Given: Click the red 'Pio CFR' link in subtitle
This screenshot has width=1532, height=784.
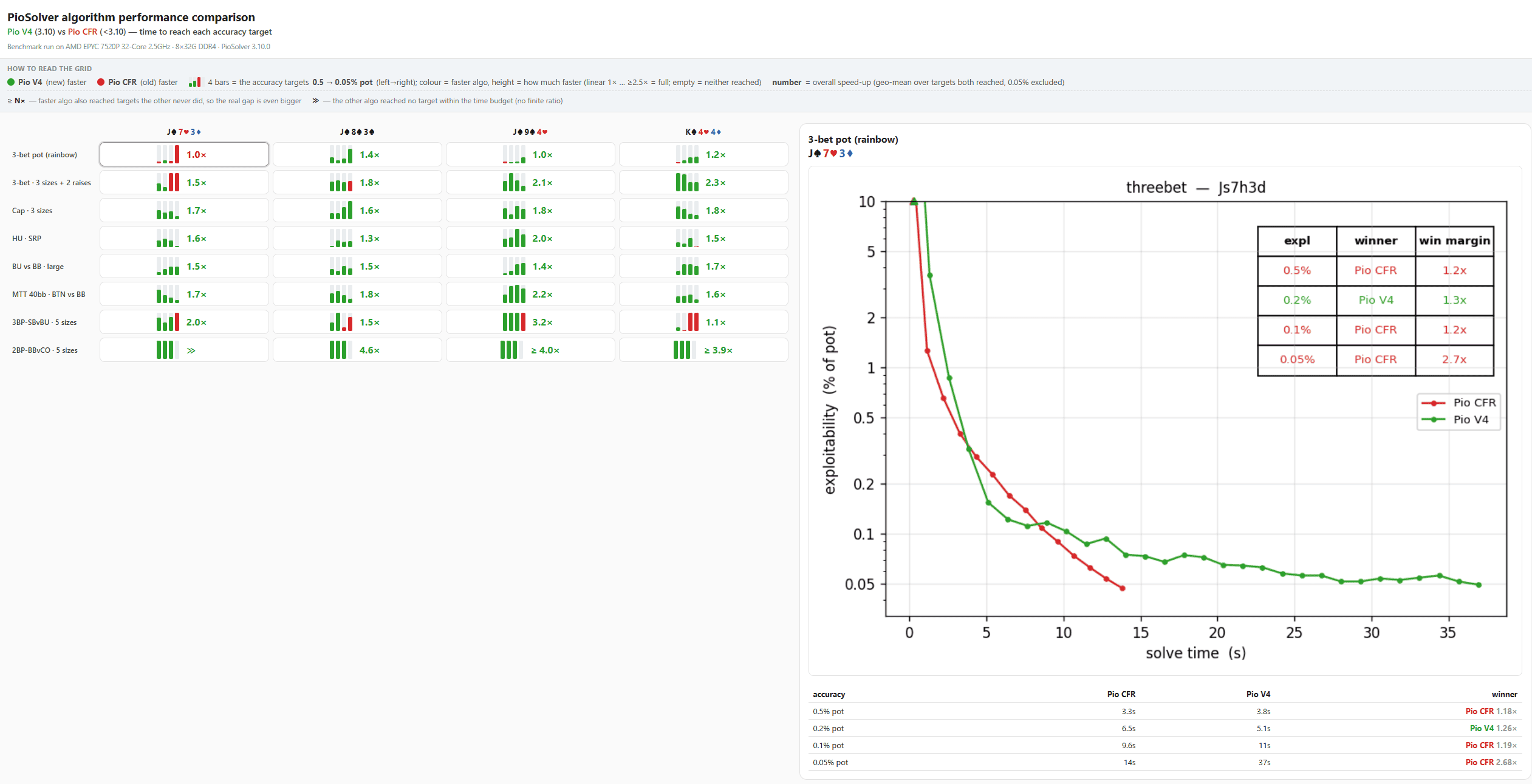Looking at the screenshot, I should coord(83,32).
